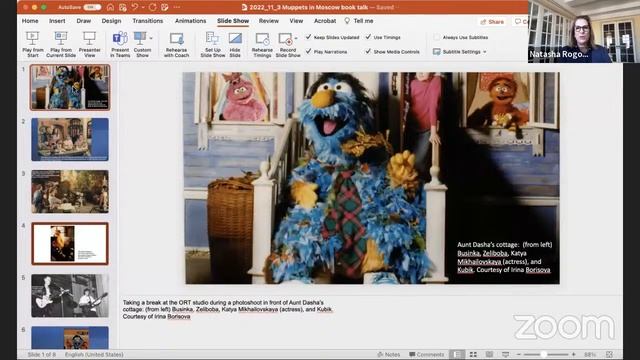The height and width of the screenshot is (360, 640).
Task: Open the Acrobat tab
Action: coord(325,21)
